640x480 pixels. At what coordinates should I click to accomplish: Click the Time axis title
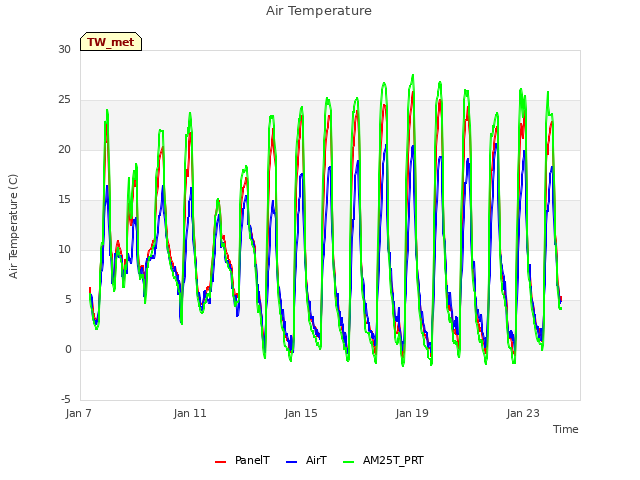566,429
